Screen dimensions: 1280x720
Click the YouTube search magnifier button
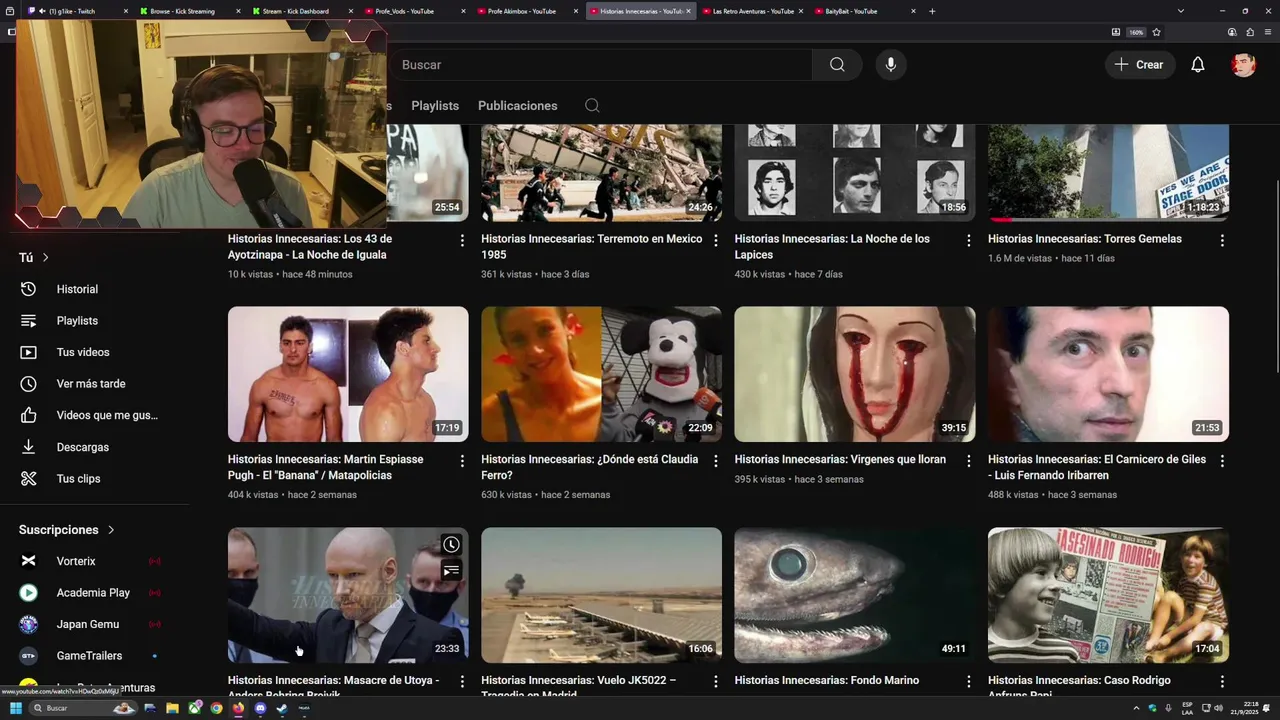tap(837, 65)
